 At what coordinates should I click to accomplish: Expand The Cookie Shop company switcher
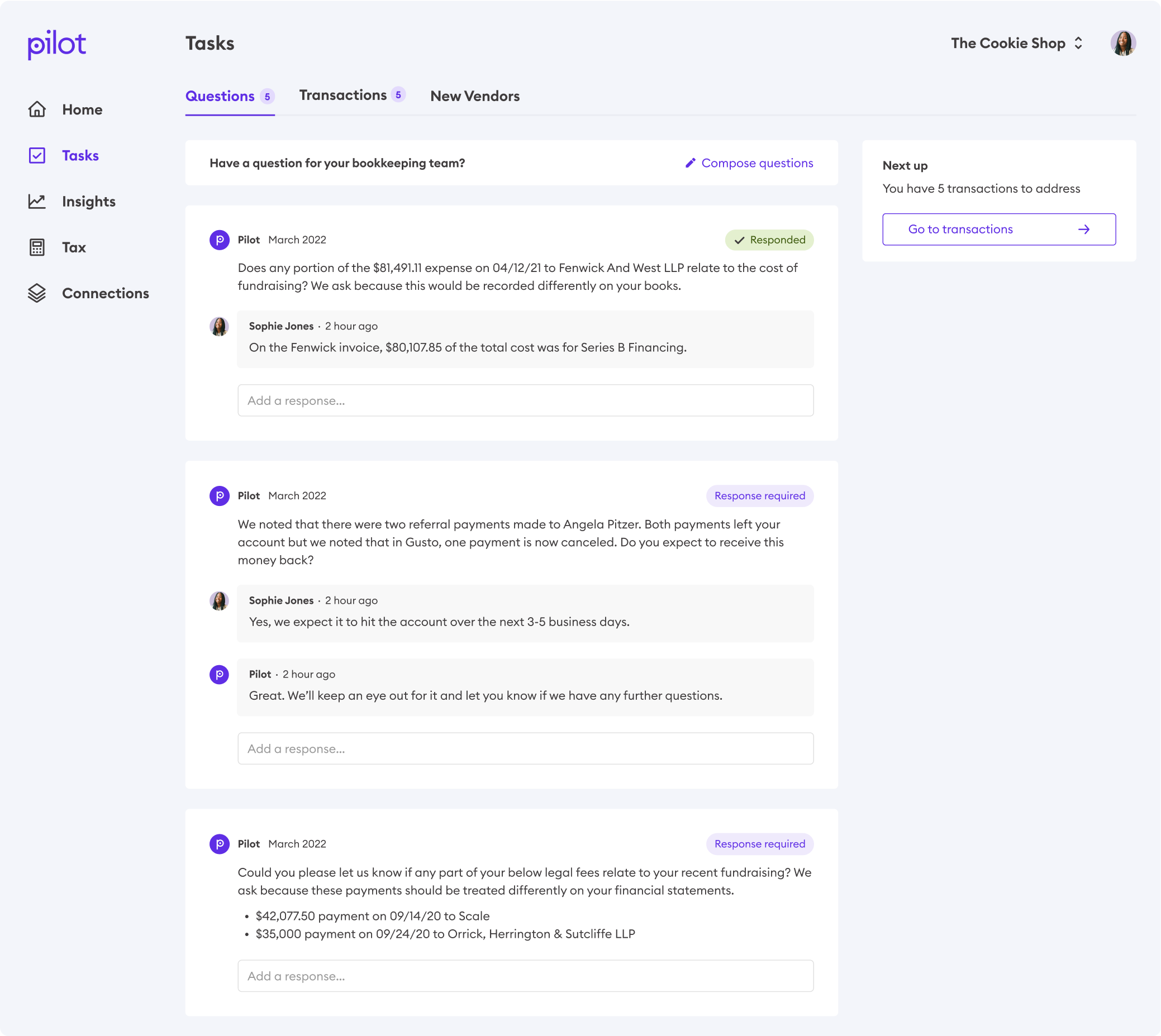click(1016, 43)
